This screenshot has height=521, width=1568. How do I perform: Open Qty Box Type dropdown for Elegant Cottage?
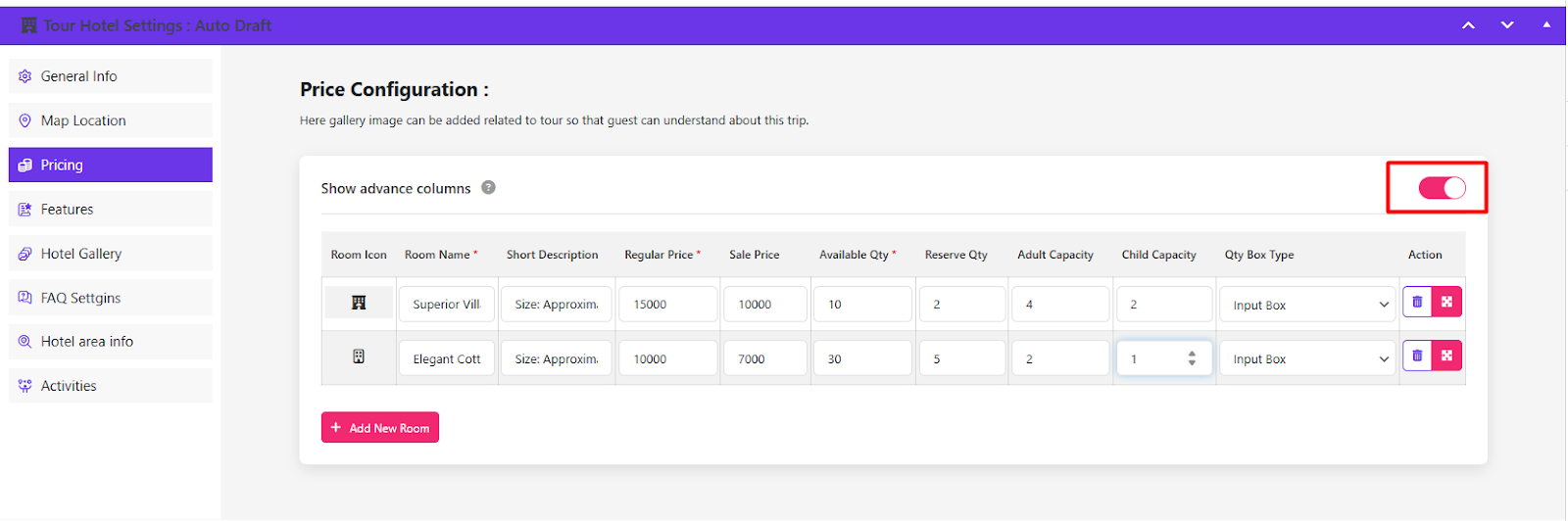(x=1309, y=359)
